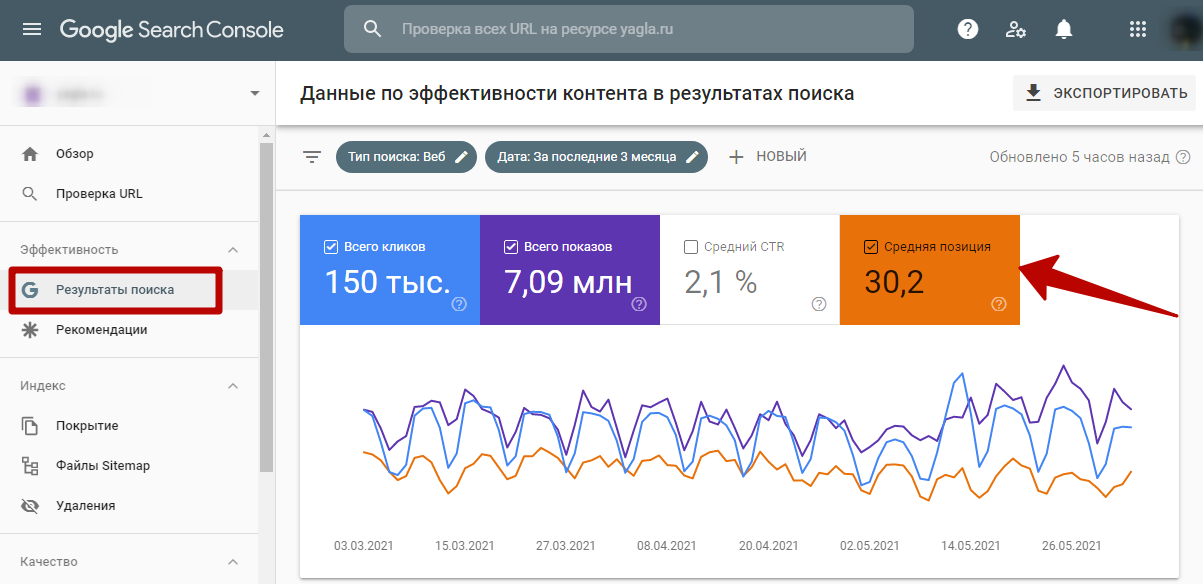This screenshot has height=584, width=1203.
Task: Click the sidebar vertical scrollbar
Action: coord(265,300)
